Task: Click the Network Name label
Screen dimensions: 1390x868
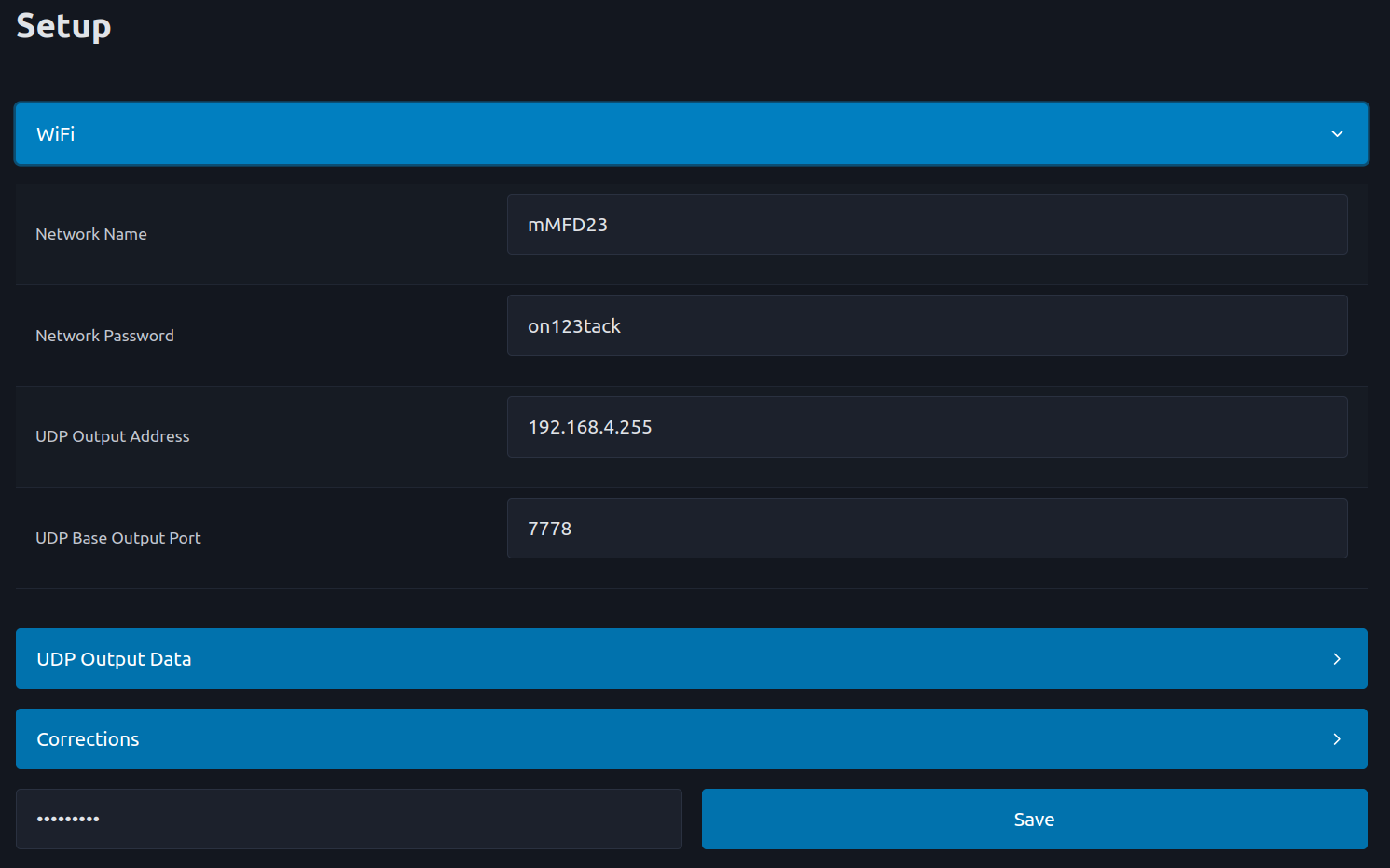Action: tap(91, 234)
